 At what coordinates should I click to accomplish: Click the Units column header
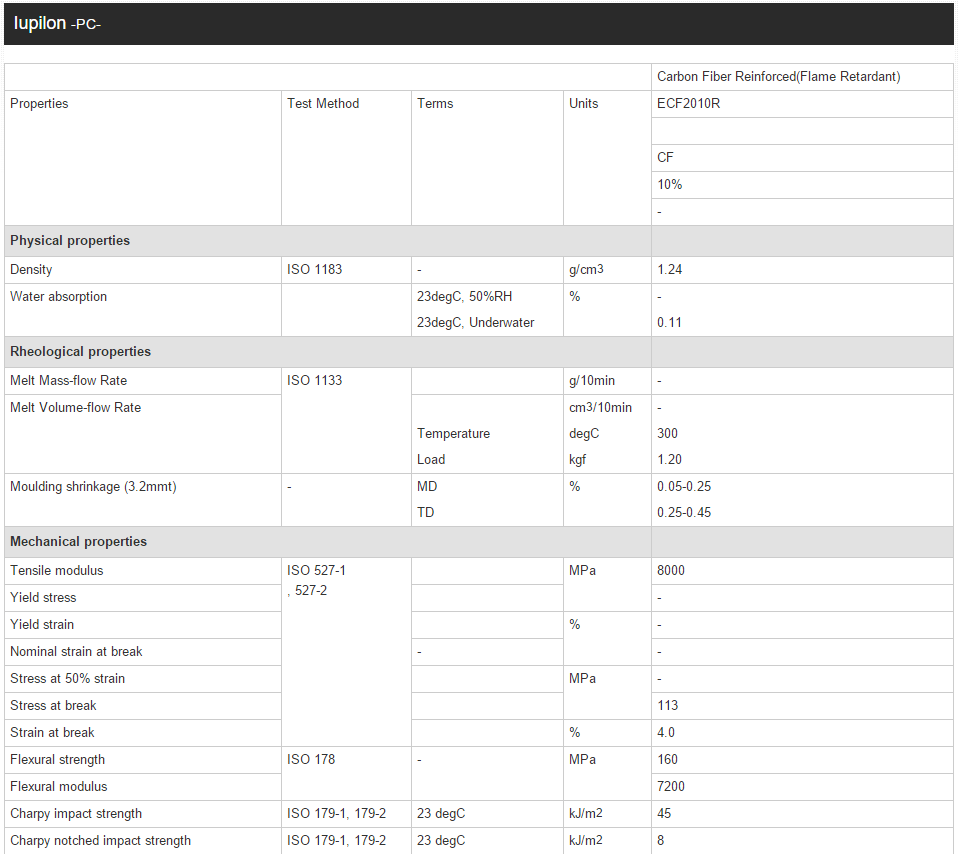[x=583, y=103]
